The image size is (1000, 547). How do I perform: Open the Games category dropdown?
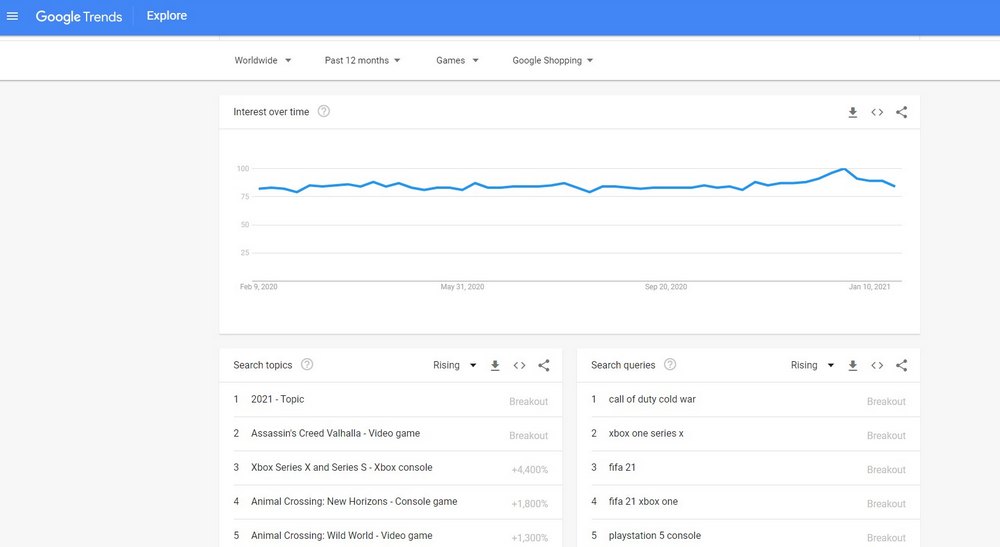point(457,61)
